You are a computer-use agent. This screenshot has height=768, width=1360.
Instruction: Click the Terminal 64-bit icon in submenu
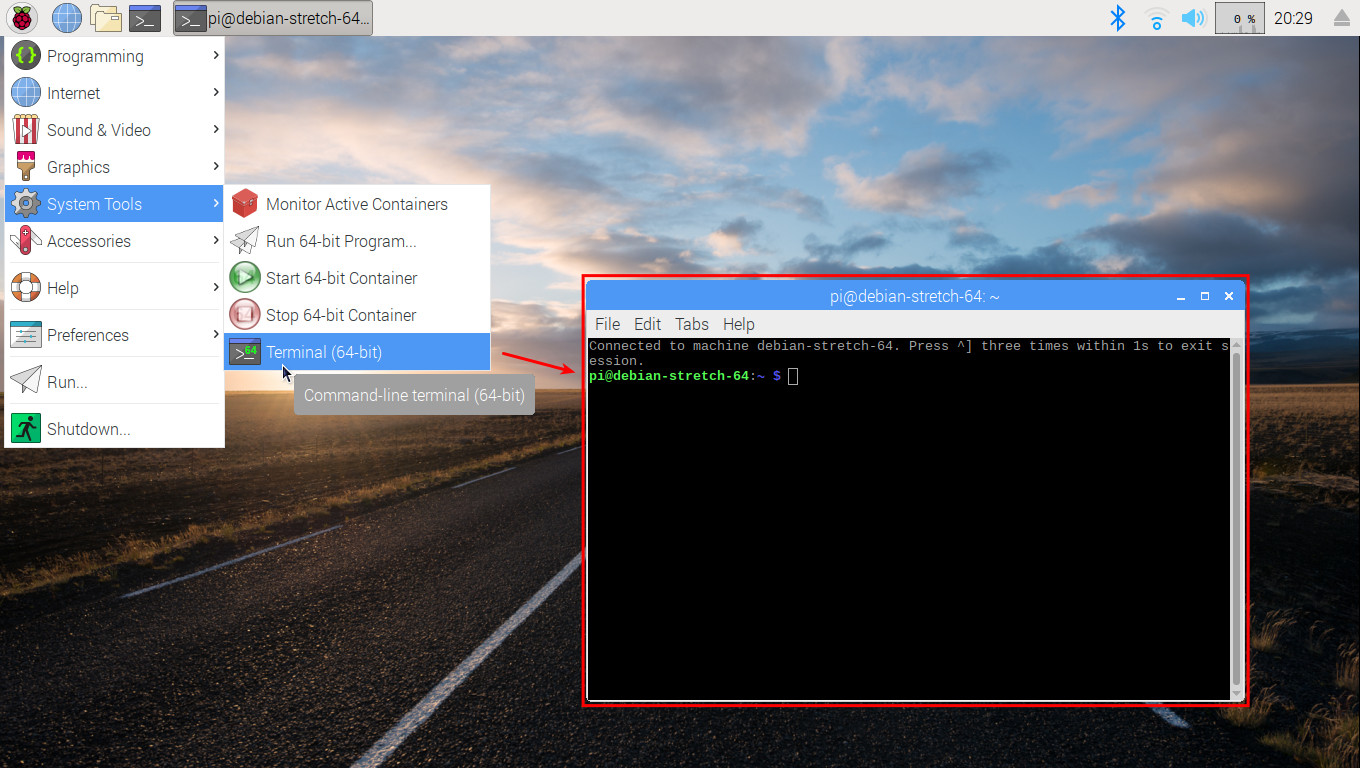(245, 352)
